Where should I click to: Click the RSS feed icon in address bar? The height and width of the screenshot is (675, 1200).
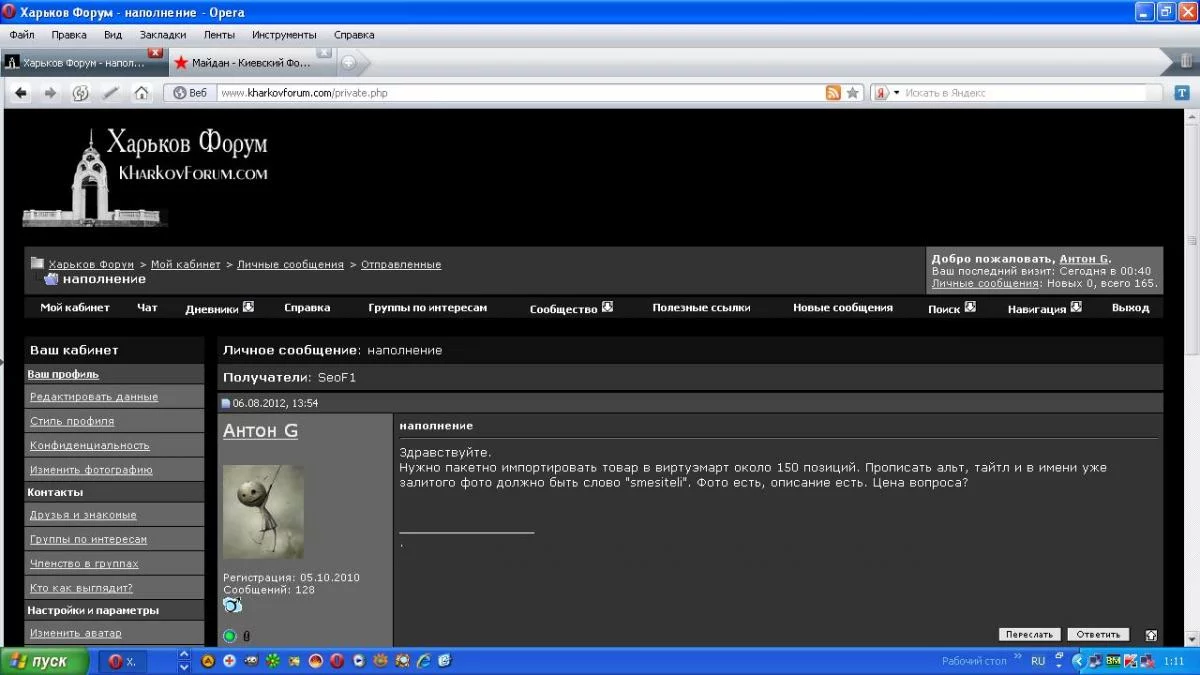click(x=832, y=93)
